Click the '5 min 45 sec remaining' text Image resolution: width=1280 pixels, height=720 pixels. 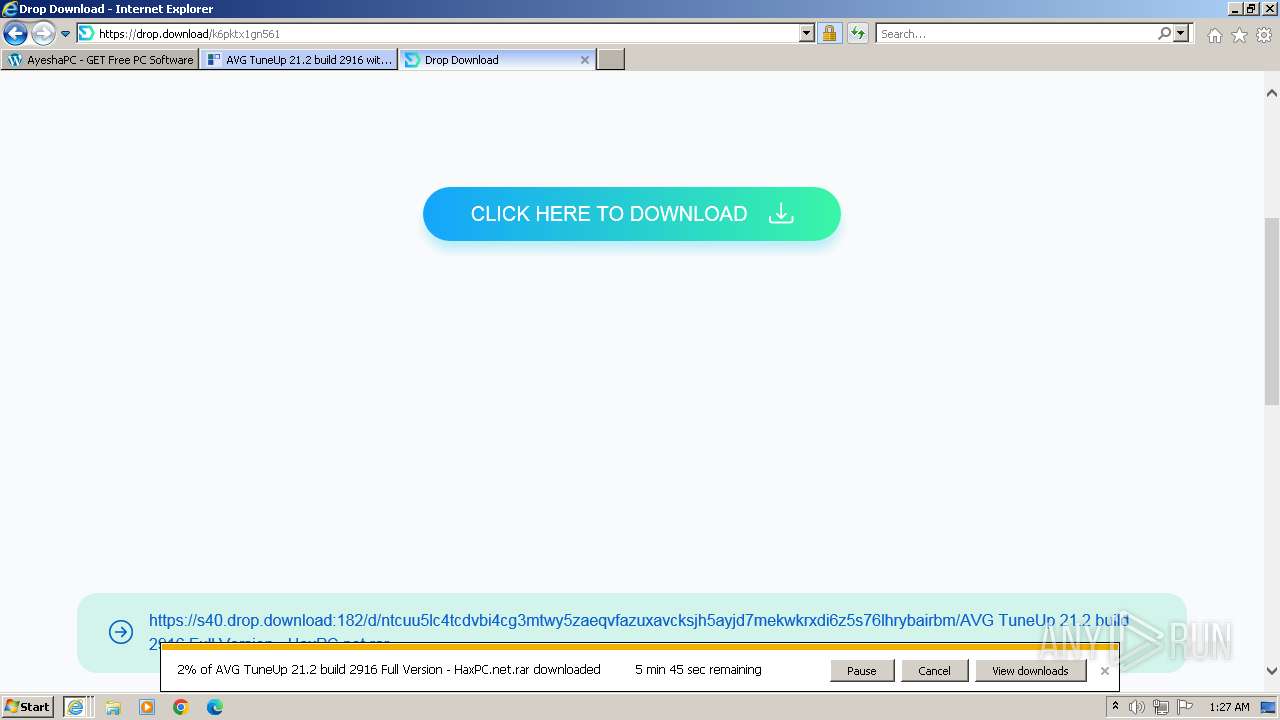(698, 669)
